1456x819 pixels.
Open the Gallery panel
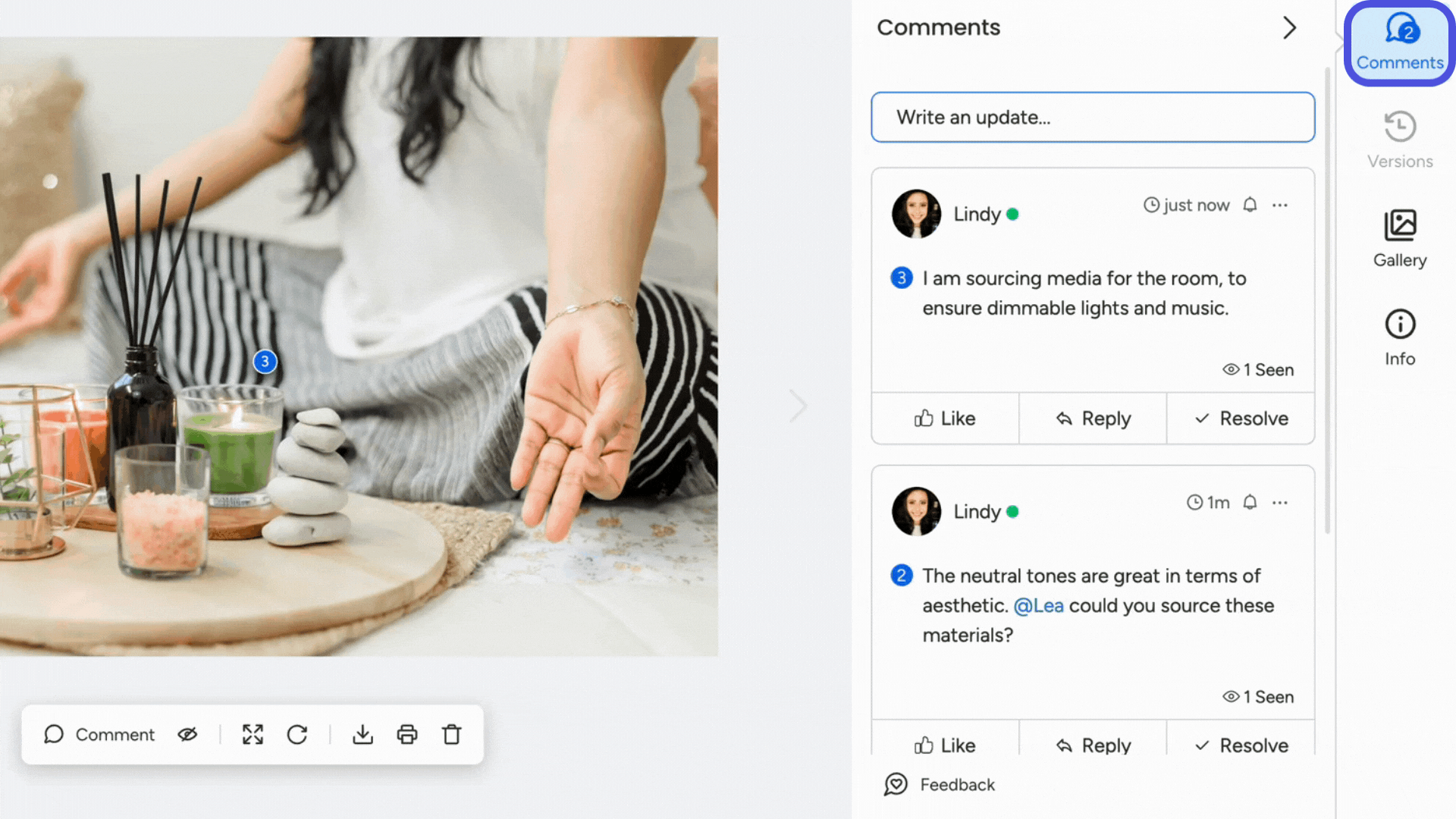click(1400, 237)
